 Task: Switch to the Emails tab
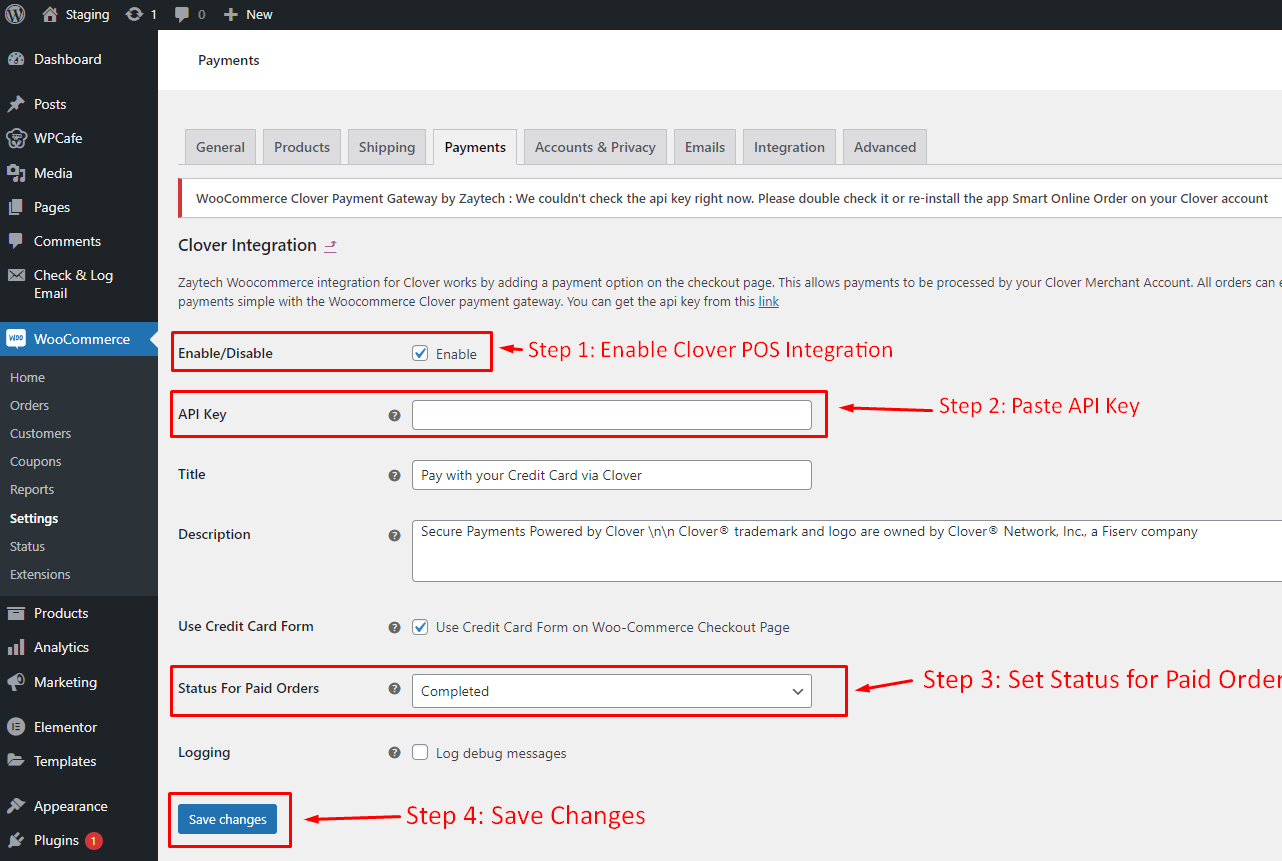tap(704, 146)
